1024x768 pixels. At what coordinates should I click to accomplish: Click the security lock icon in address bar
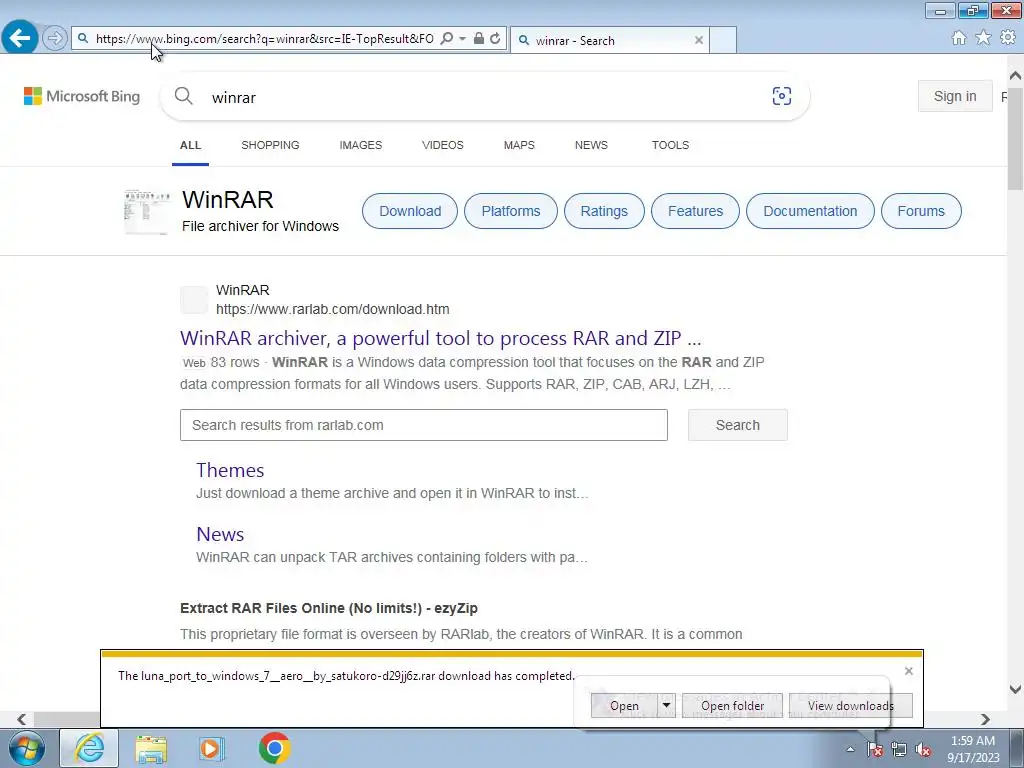pyautogui.click(x=479, y=39)
